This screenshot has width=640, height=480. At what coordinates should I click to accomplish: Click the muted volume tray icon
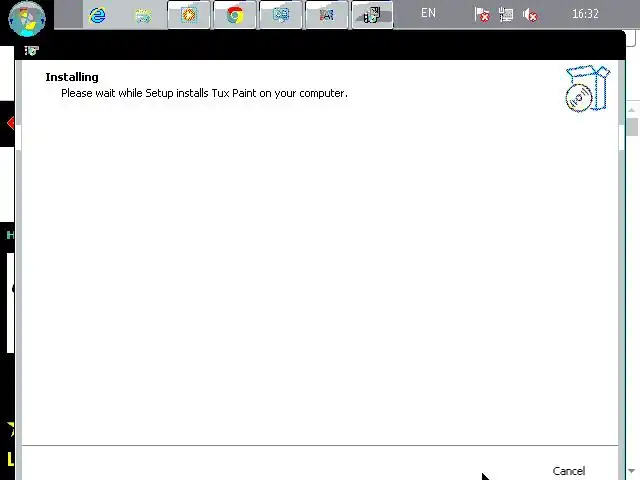[530, 15]
